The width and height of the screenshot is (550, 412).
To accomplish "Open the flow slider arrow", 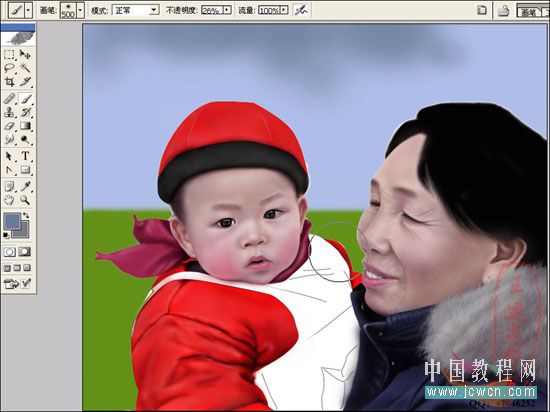I will point(284,10).
